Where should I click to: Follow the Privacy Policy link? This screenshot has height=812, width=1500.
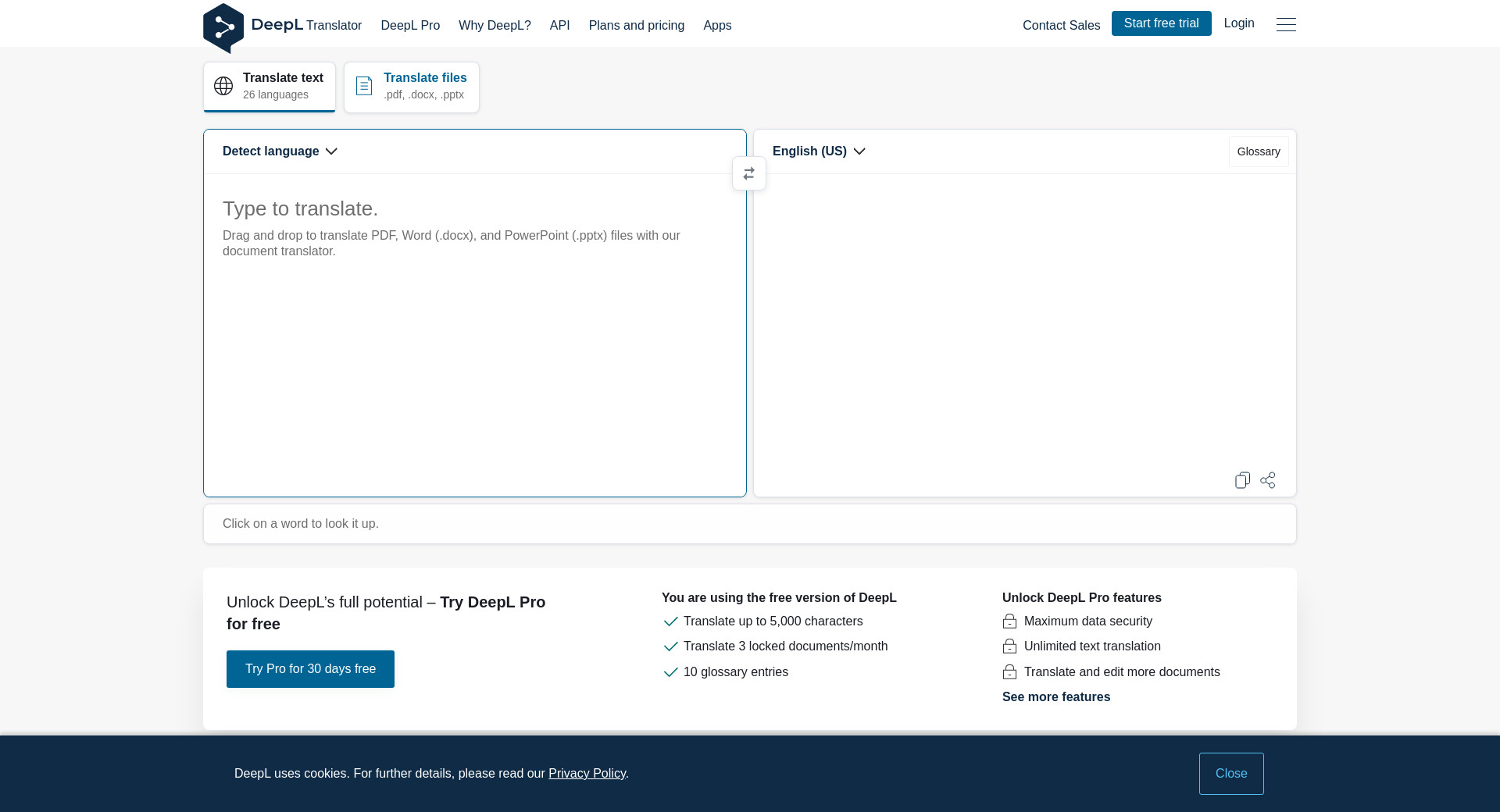click(587, 774)
